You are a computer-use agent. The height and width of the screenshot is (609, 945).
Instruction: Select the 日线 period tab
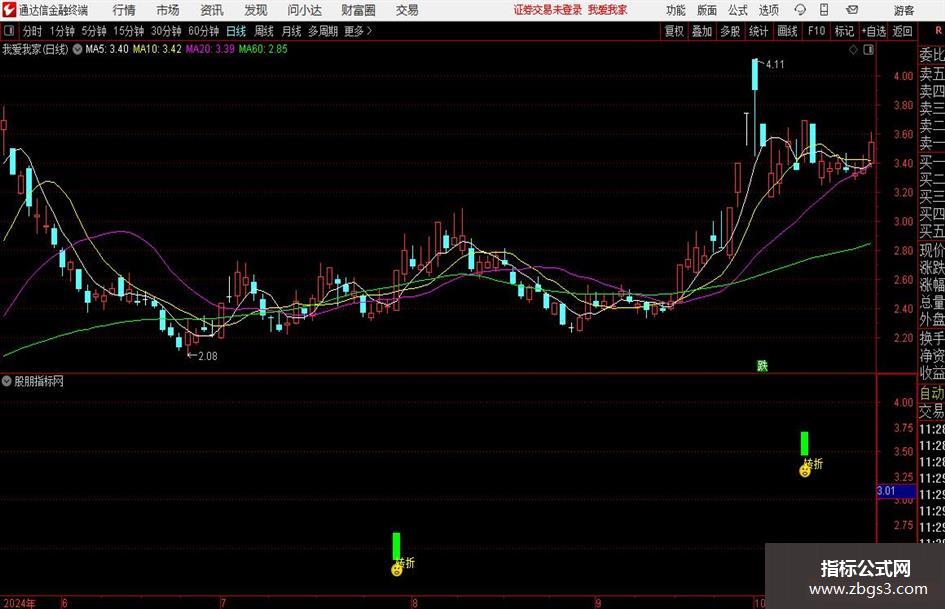tap(236, 31)
